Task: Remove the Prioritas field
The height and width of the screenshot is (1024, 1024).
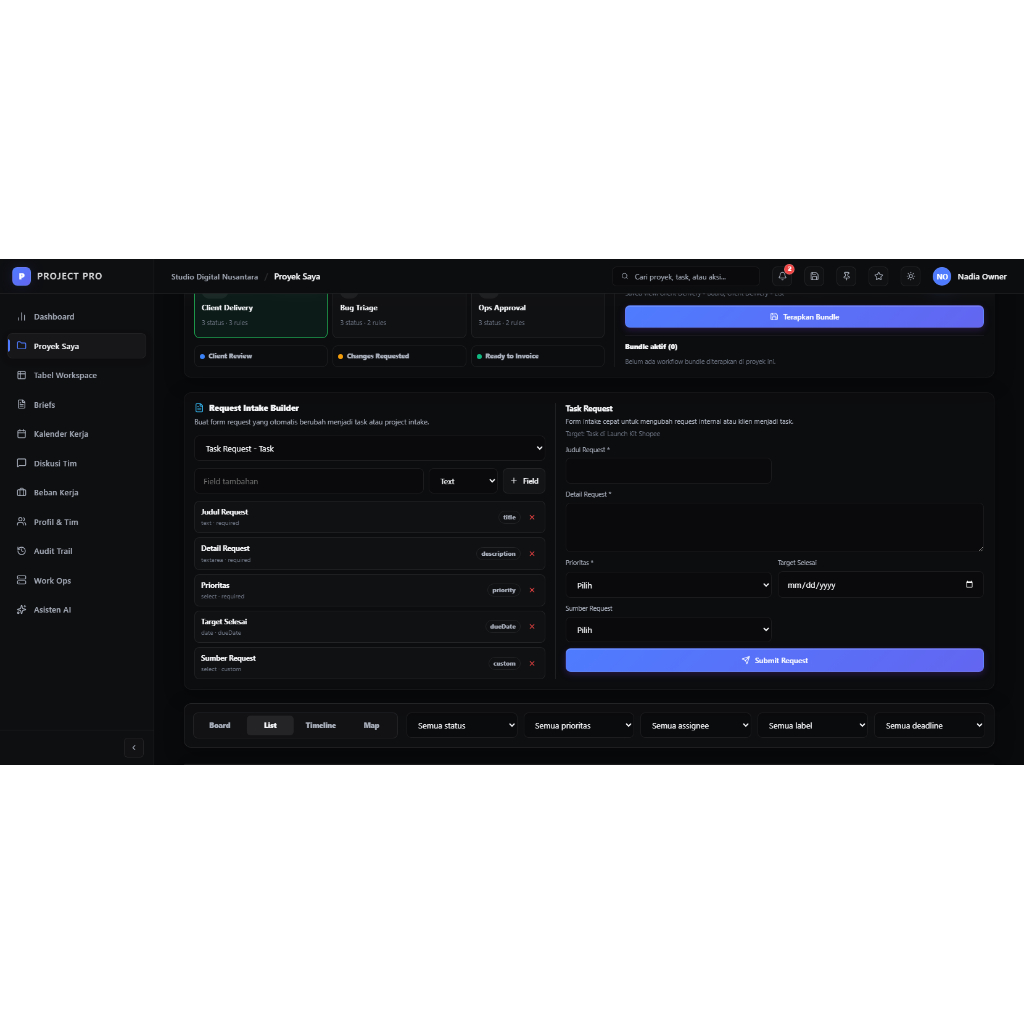Action: [532, 590]
